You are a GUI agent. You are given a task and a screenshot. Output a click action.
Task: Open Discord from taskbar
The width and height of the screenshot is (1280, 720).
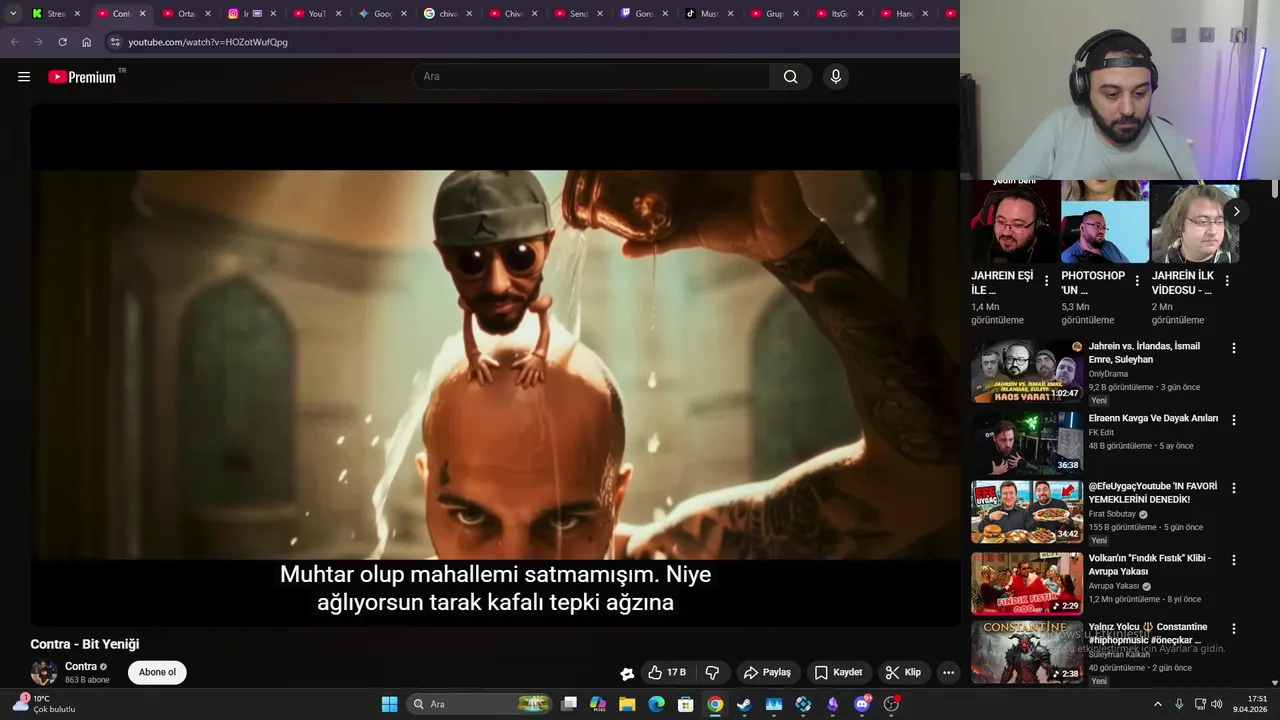click(x=862, y=704)
